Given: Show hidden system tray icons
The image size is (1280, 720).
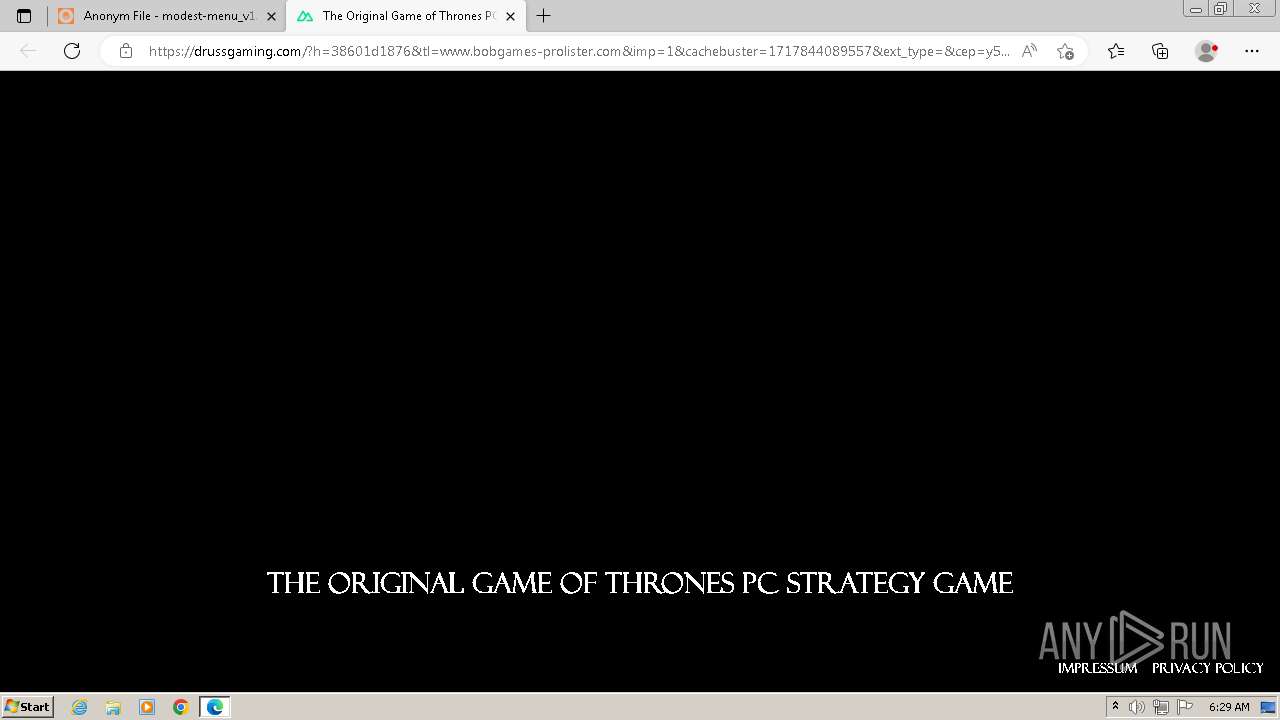Looking at the screenshot, I should pyautogui.click(x=1115, y=707).
